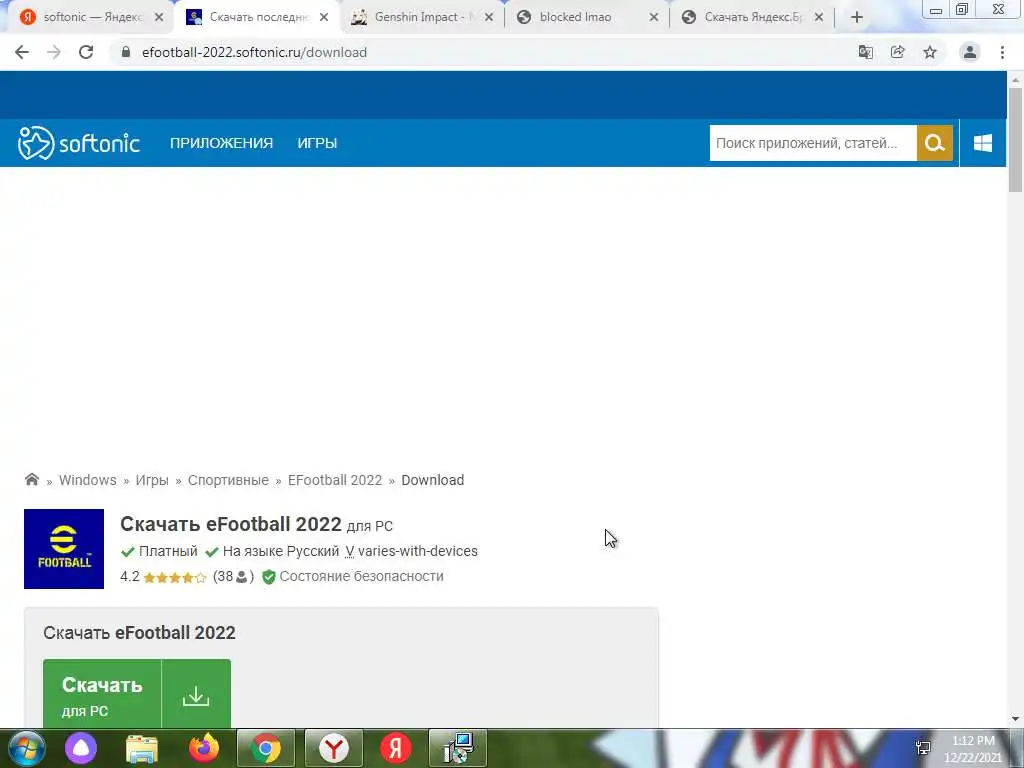Click the Windows breadcrumb link
The width and height of the screenshot is (1024, 768).
tap(88, 480)
